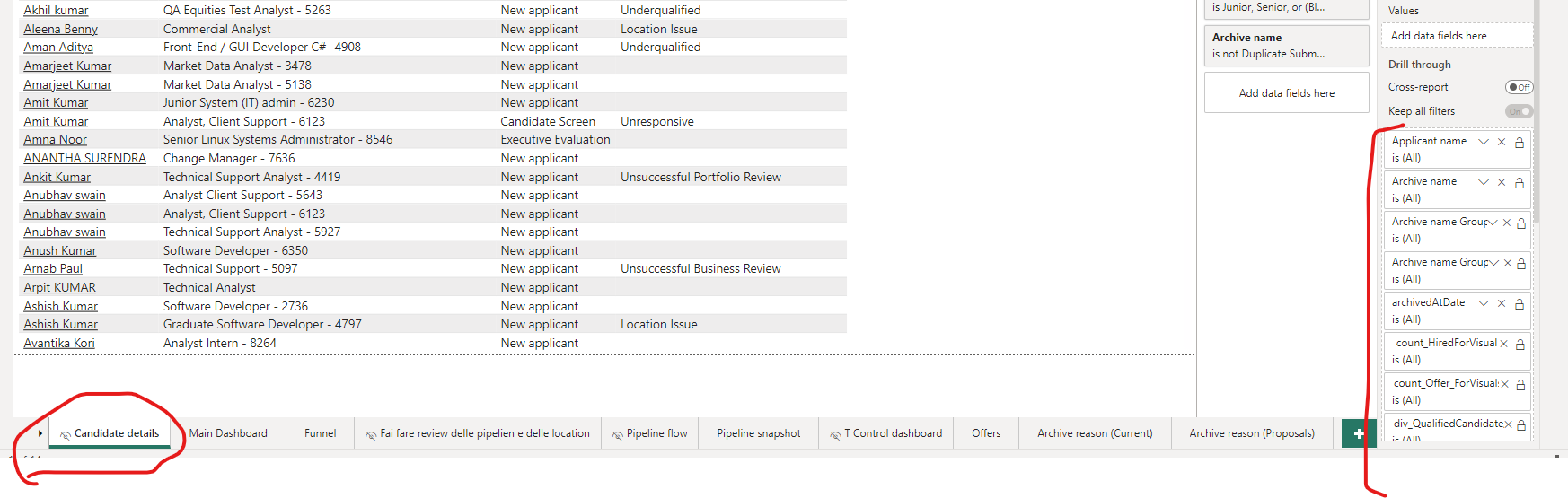Lock first Archive name Group filter
Viewport: 1568px width, 498px height.
[1521, 223]
